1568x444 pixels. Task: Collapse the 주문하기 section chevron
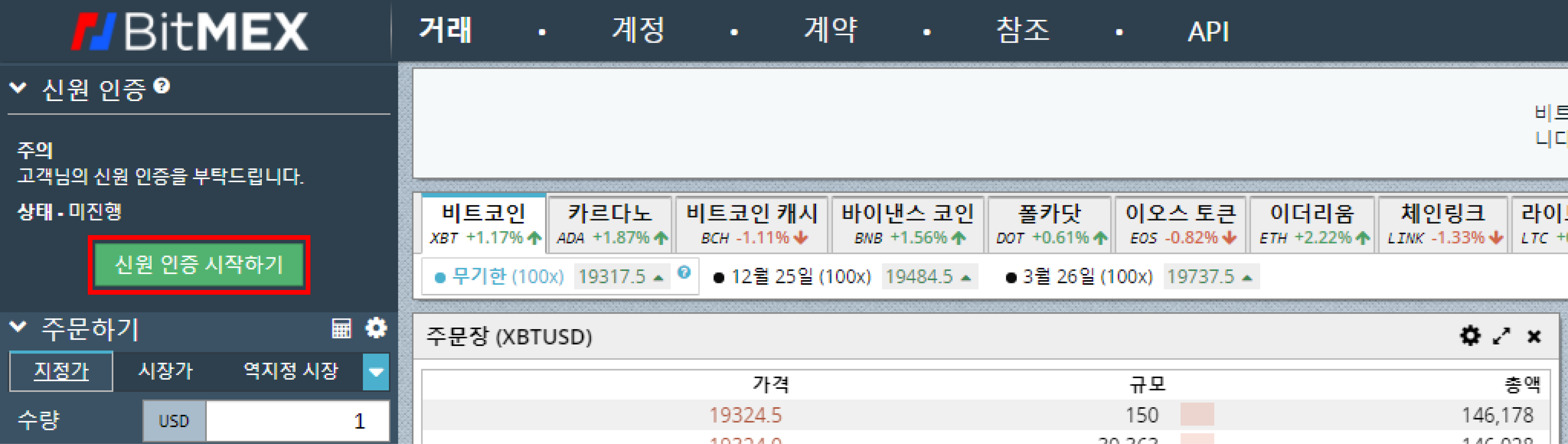18,326
